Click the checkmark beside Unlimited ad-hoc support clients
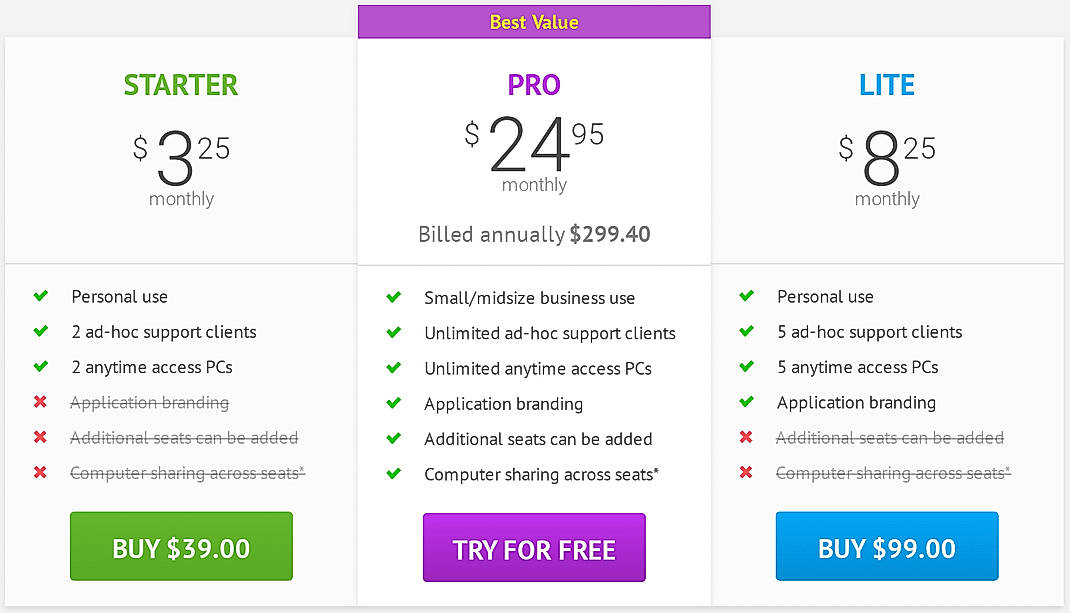Viewport: 1070px width, 613px height. 393,332
